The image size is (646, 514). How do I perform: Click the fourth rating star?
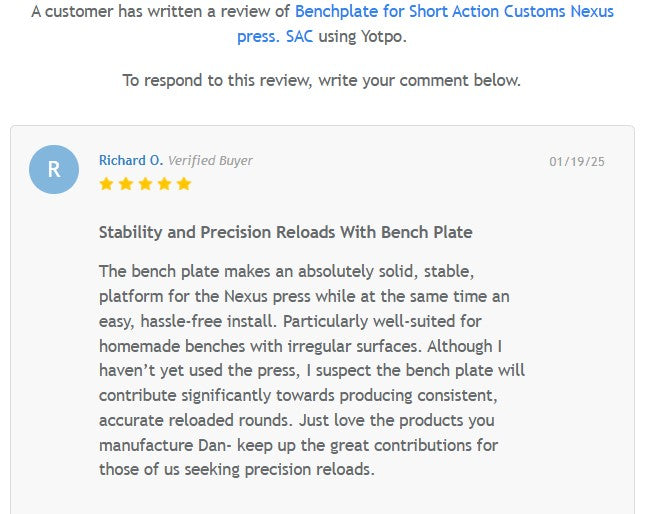(x=164, y=184)
